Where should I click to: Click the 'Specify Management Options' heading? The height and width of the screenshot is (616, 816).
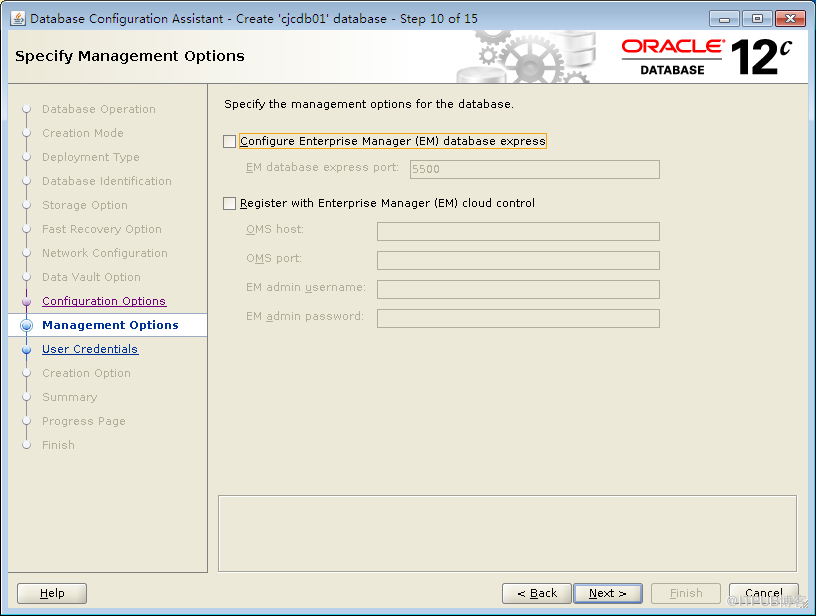coord(130,56)
